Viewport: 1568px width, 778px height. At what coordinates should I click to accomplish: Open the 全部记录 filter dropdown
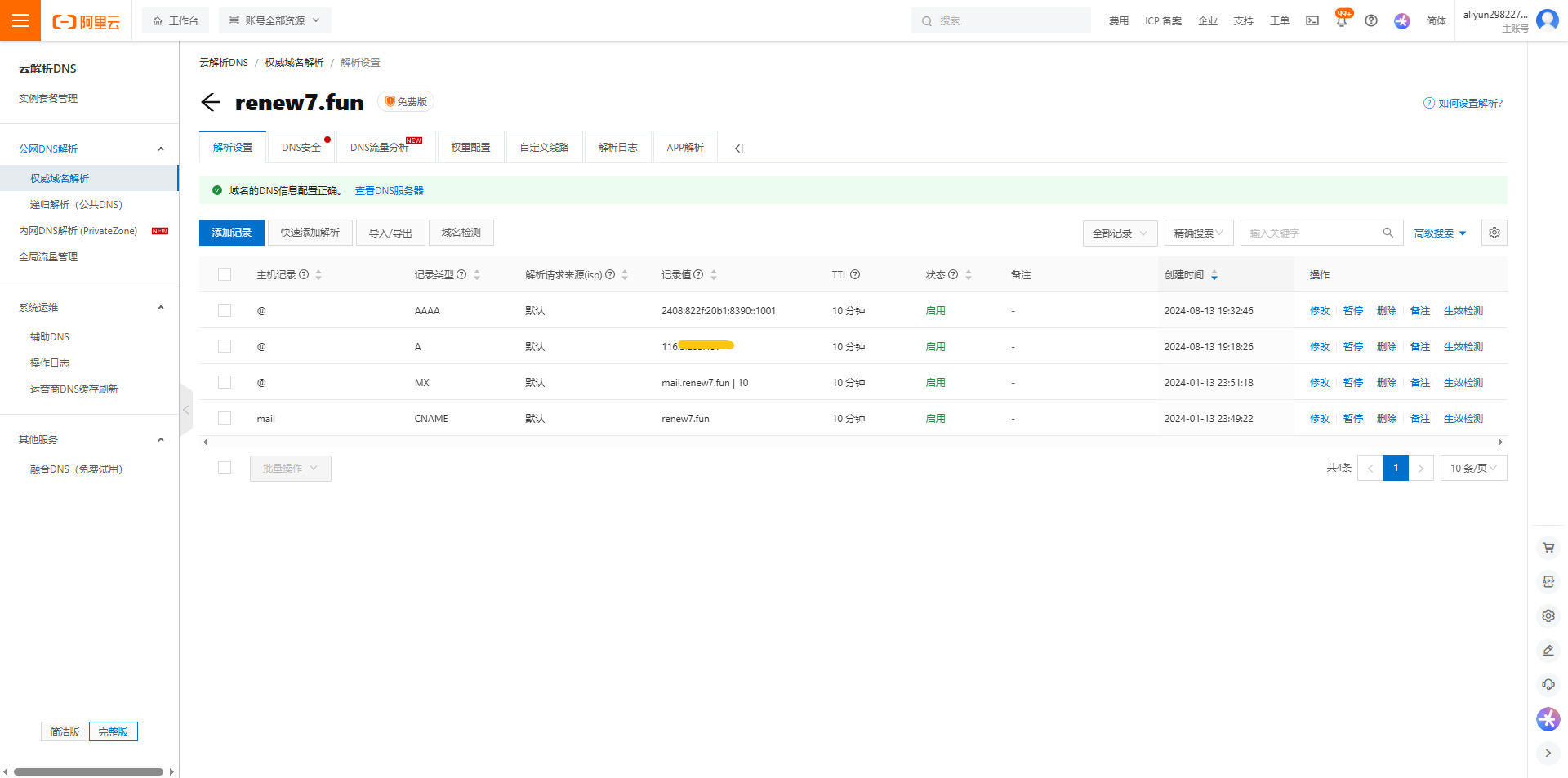click(1120, 233)
